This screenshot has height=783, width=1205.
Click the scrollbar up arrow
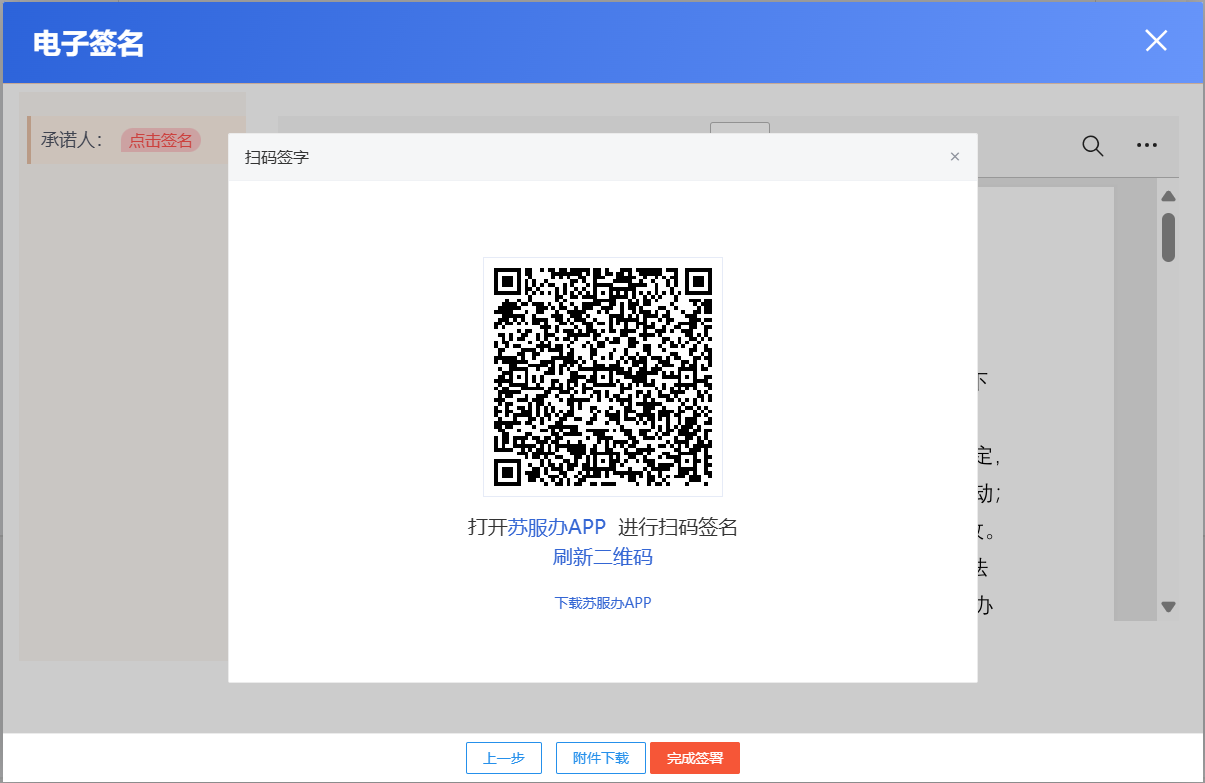[x=1168, y=196]
